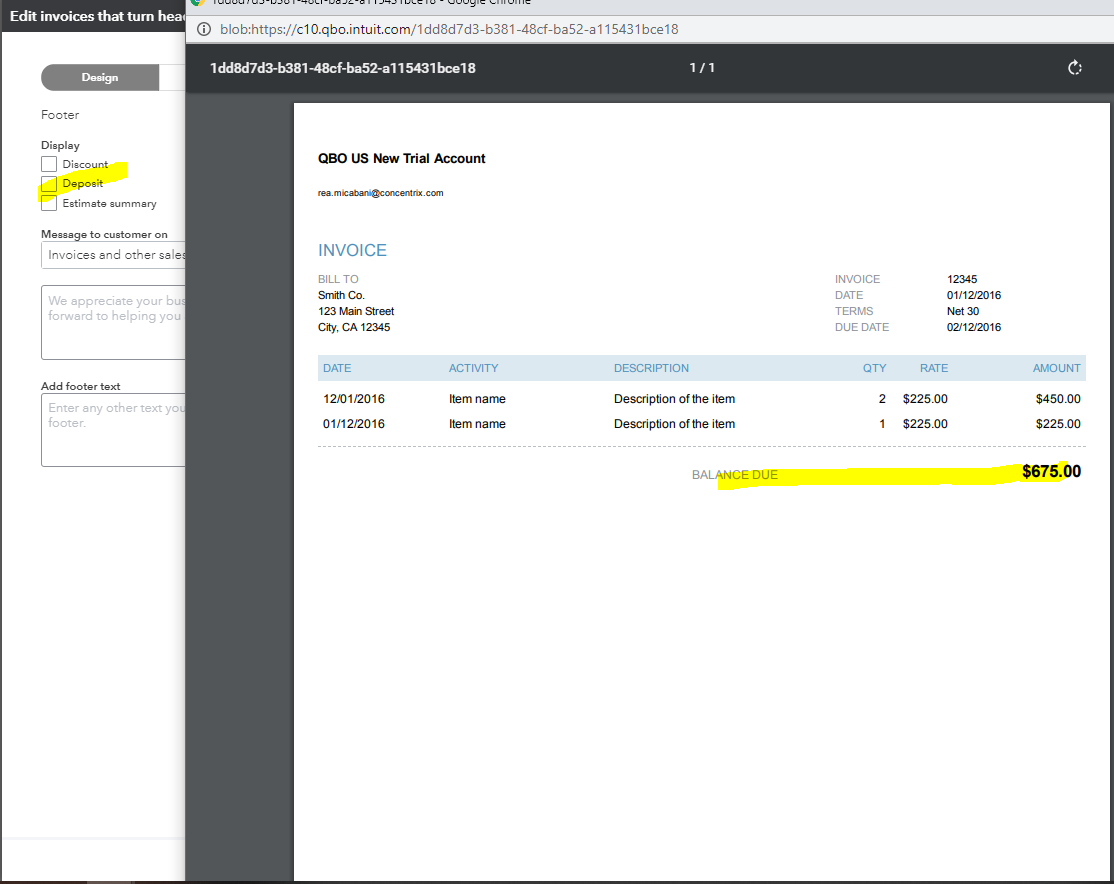1114x884 pixels.
Task: Click the Footer section label
Action: (x=60, y=114)
